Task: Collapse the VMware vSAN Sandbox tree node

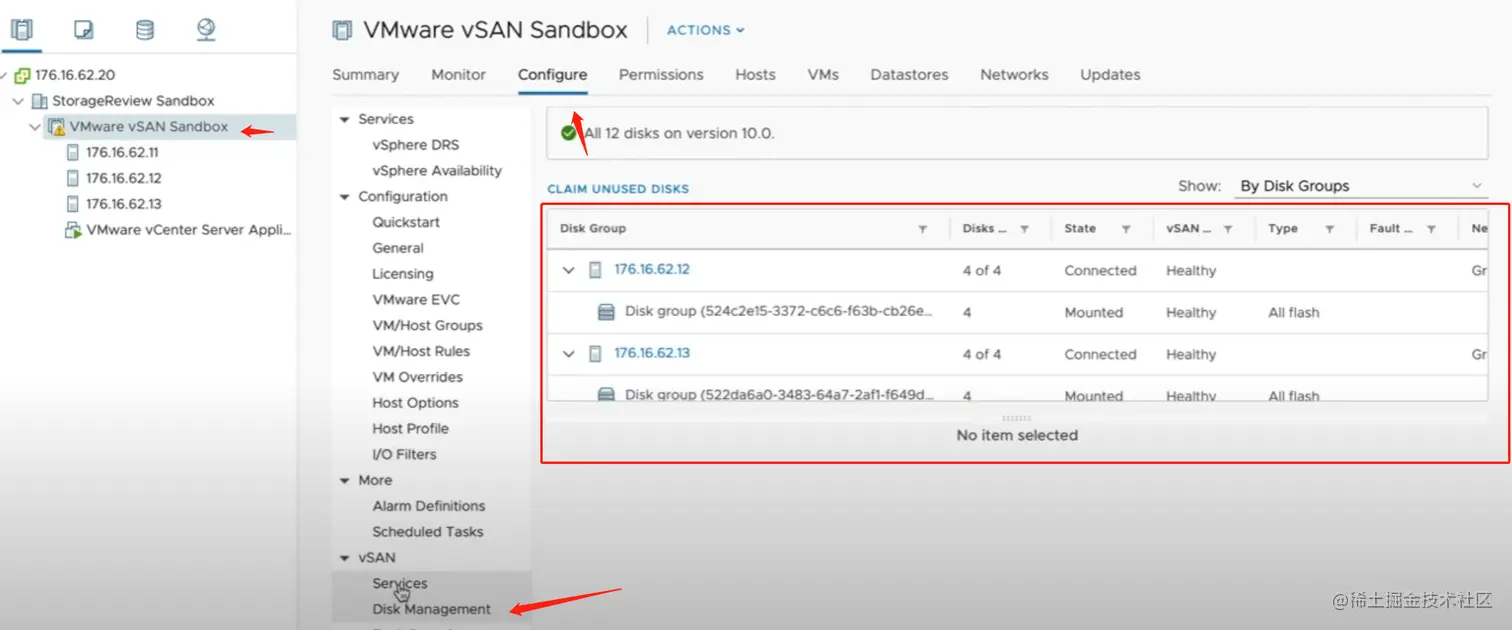Action: pyautogui.click(x=35, y=127)
